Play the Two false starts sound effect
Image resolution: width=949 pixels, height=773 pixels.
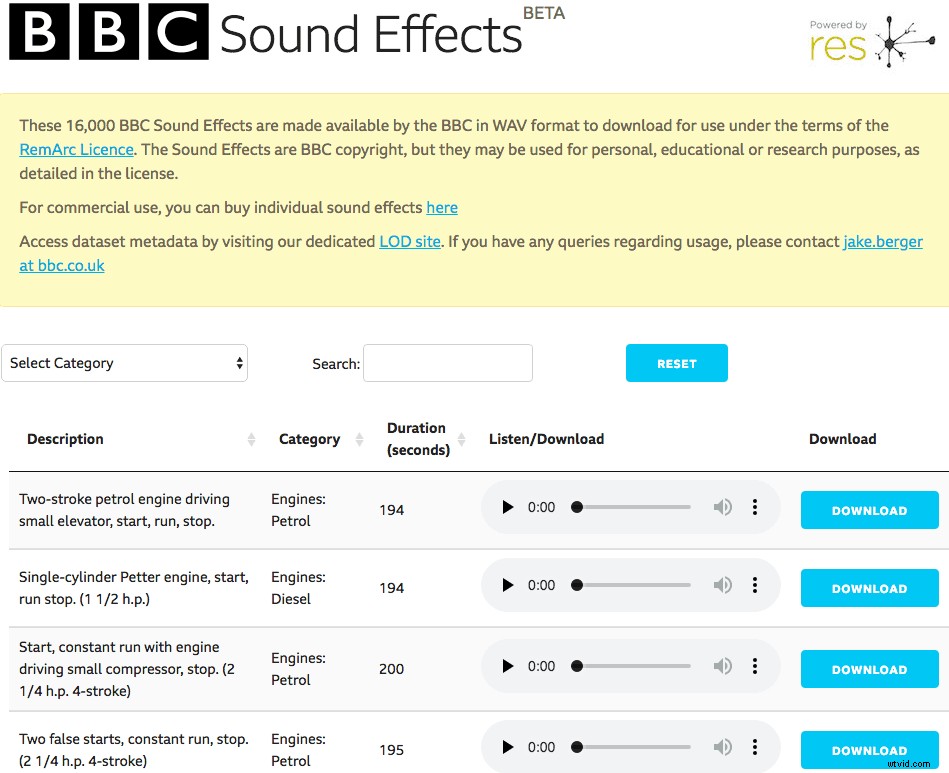click(x=507, y=747)
